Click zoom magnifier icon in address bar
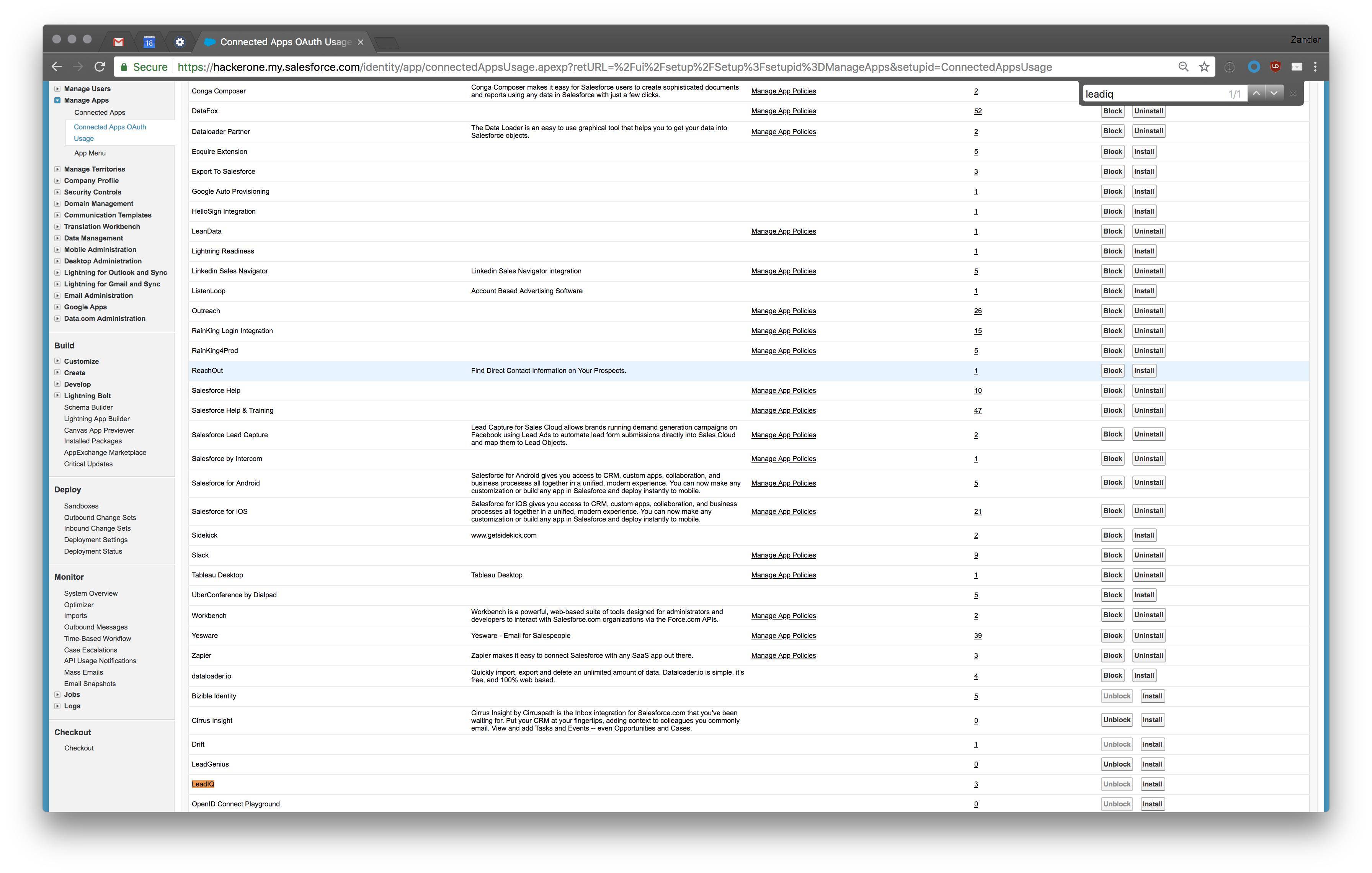This screenshot has width=1372, height=873. (1183, 67)
